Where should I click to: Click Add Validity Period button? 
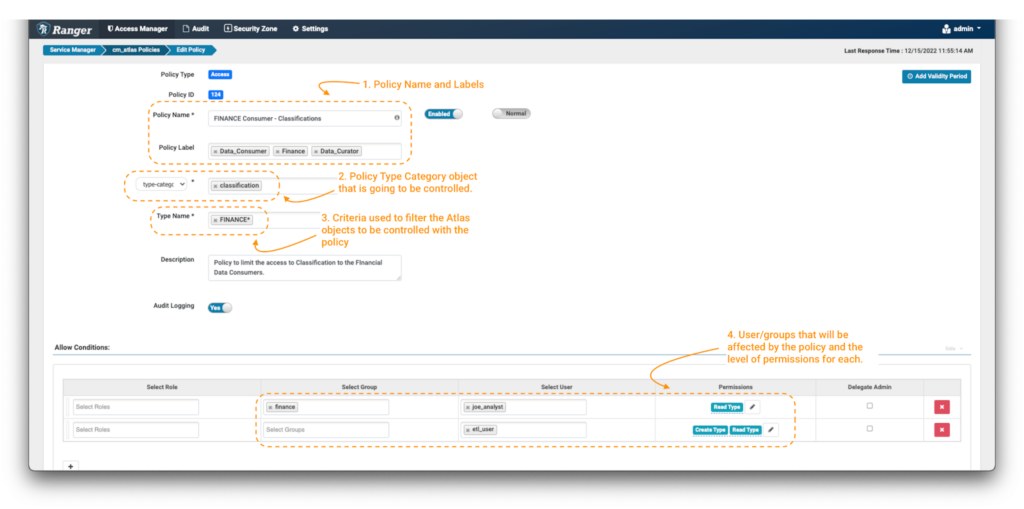936,76
